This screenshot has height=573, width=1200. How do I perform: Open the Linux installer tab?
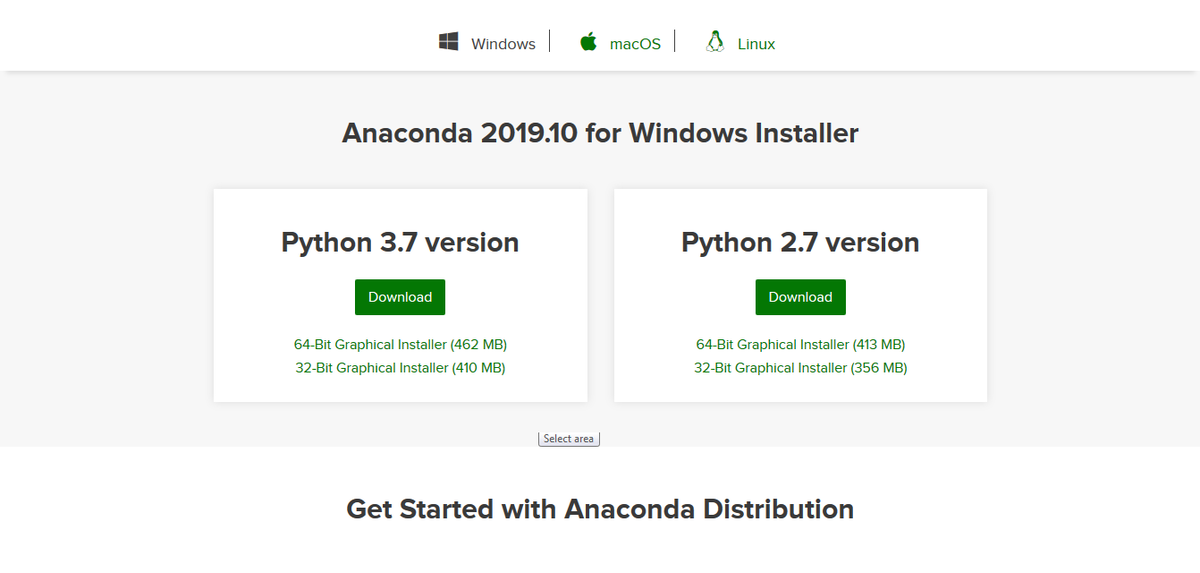756,44
